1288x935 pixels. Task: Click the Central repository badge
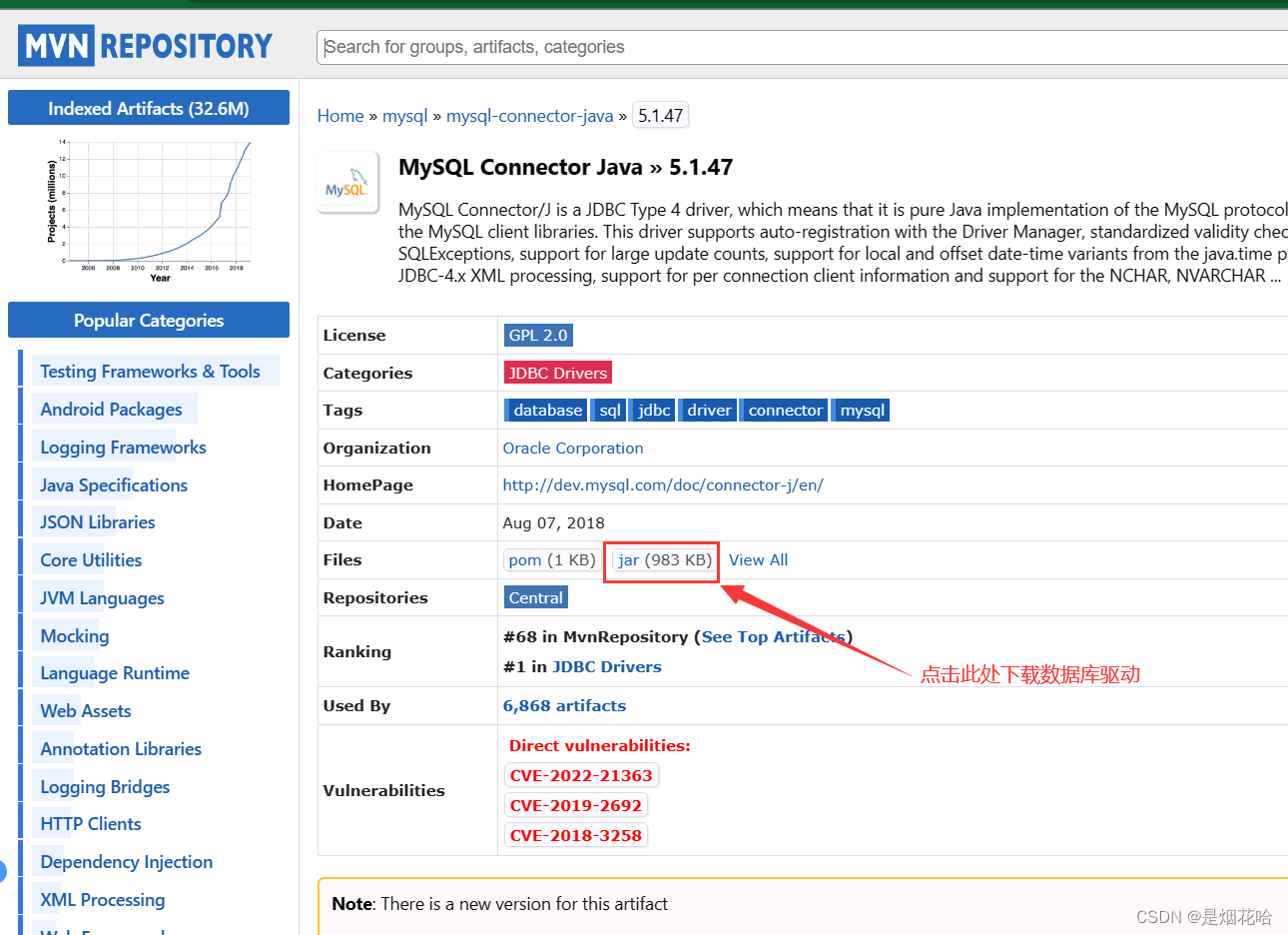(x=536, y=598)
